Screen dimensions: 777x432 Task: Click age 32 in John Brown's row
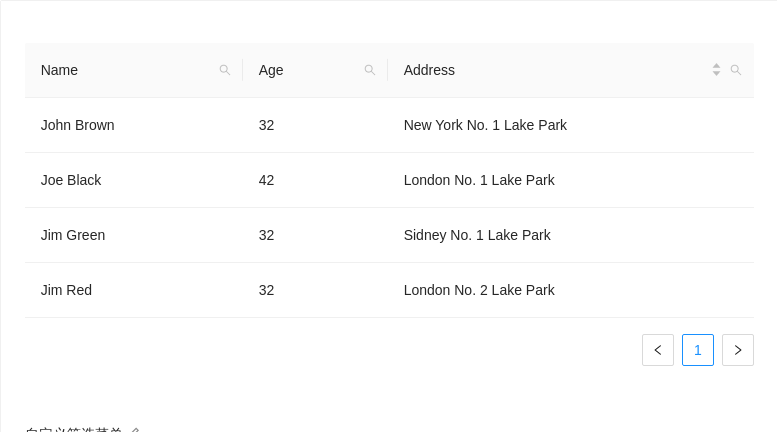[x=266, y=125]
